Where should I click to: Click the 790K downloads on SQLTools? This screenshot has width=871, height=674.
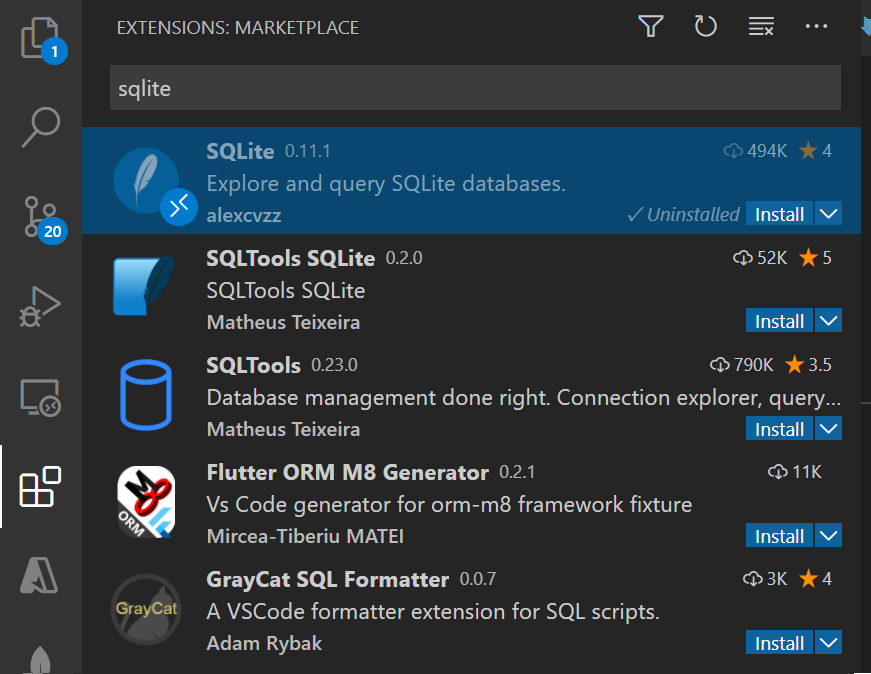(x=742, y=365)
